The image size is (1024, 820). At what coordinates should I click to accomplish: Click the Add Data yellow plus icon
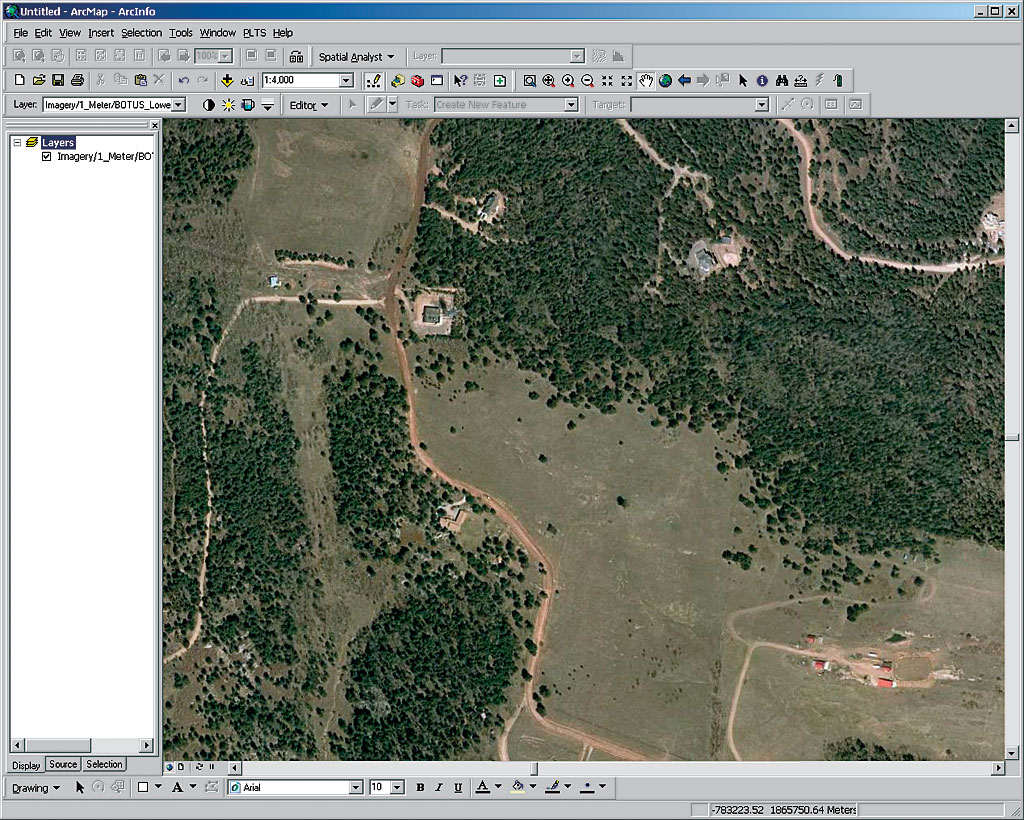227,80
